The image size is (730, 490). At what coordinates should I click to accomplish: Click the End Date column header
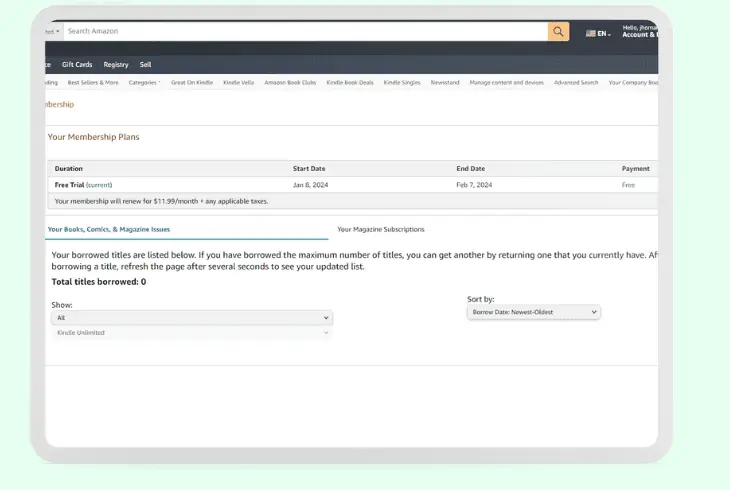click(470, 169)
